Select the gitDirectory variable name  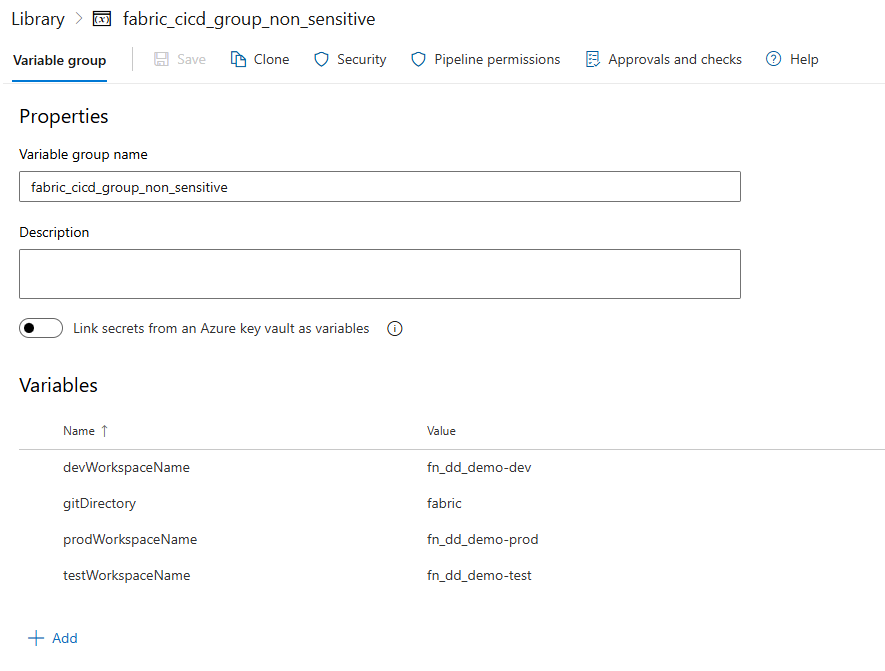coord(100,503)
